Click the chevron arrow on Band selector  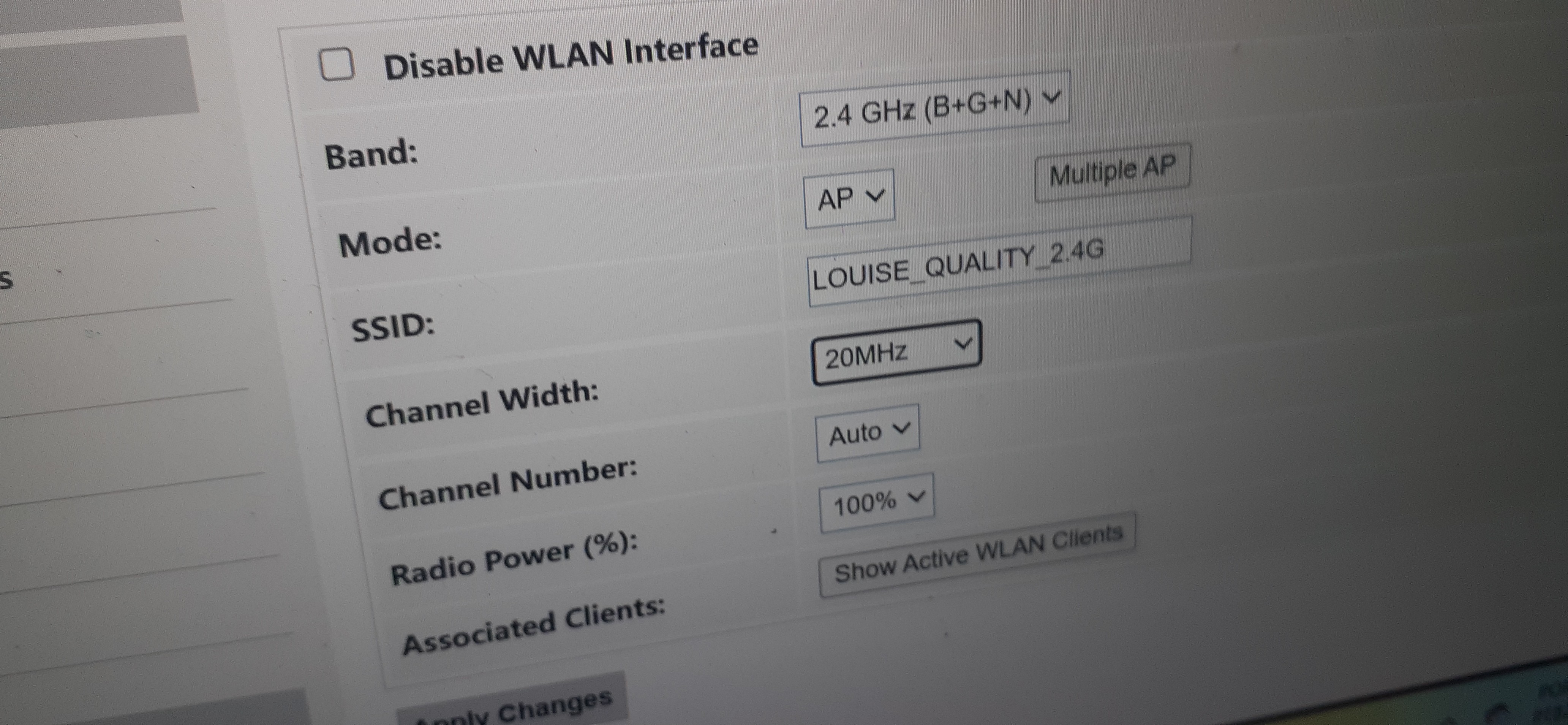click(x=1051, y=97)
